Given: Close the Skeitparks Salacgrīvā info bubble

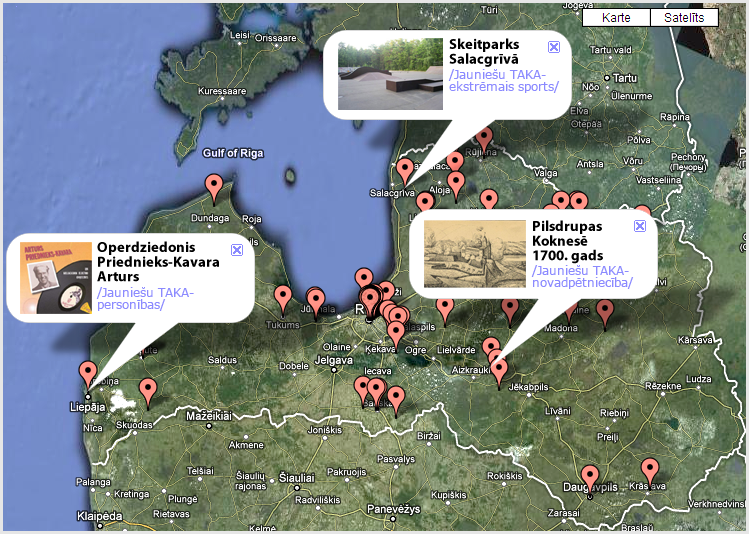Looking at the screenshot, I should coord(553,47).
